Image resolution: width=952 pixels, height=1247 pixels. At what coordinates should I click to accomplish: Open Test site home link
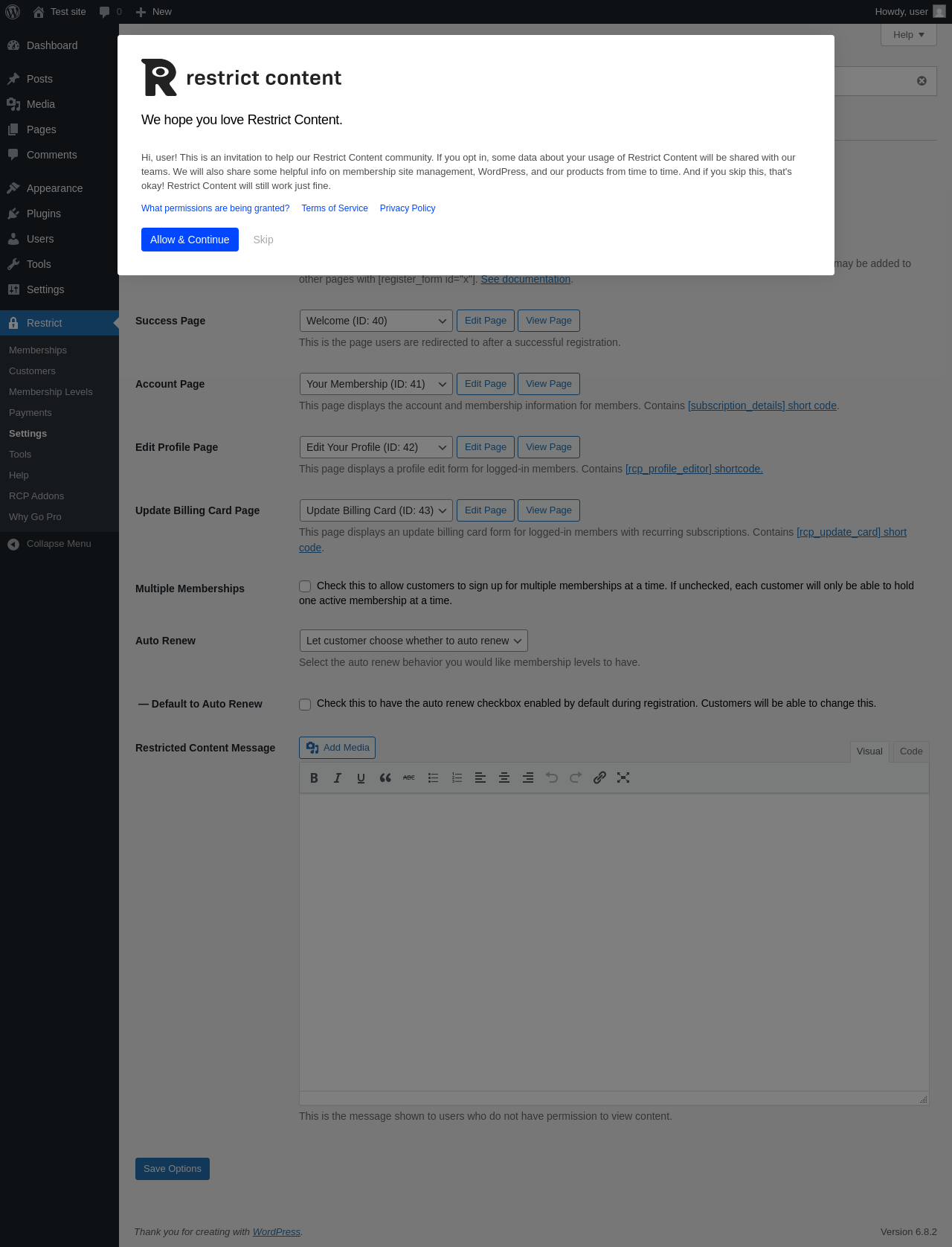click(x=59, y=12)
